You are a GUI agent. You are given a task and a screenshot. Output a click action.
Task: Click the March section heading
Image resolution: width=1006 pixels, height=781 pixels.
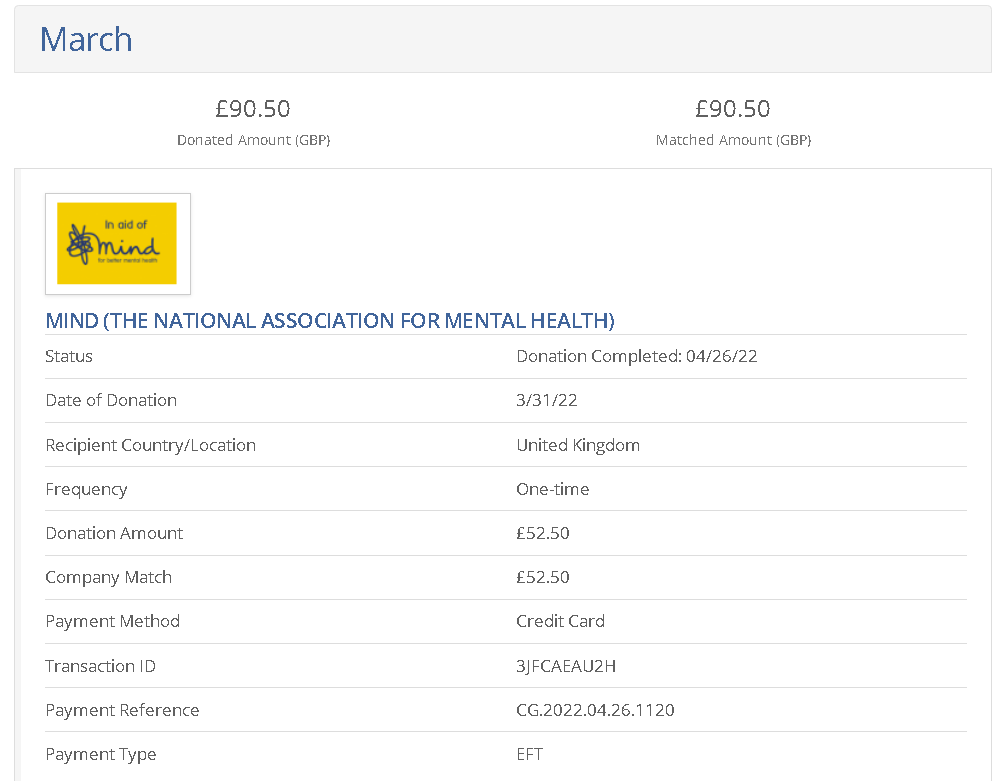coord(86,39)
